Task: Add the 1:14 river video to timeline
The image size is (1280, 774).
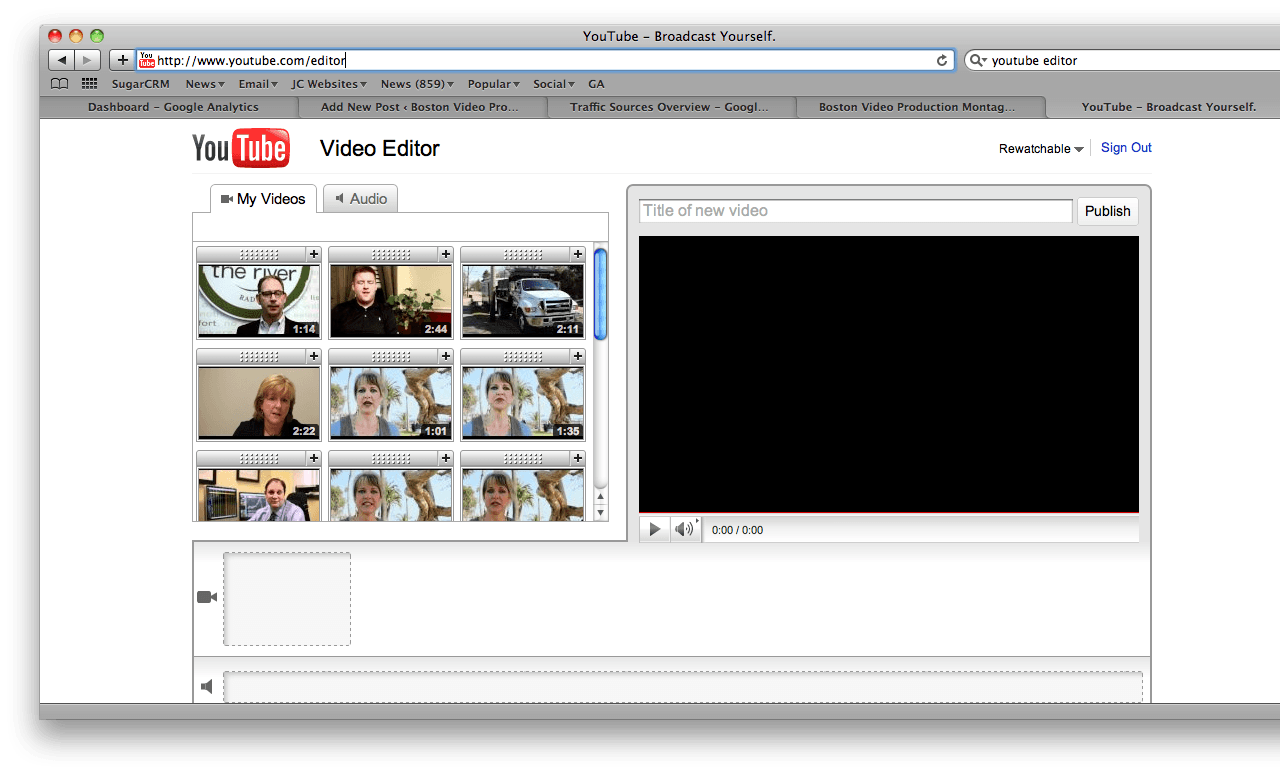Action: tap(313, 254)
